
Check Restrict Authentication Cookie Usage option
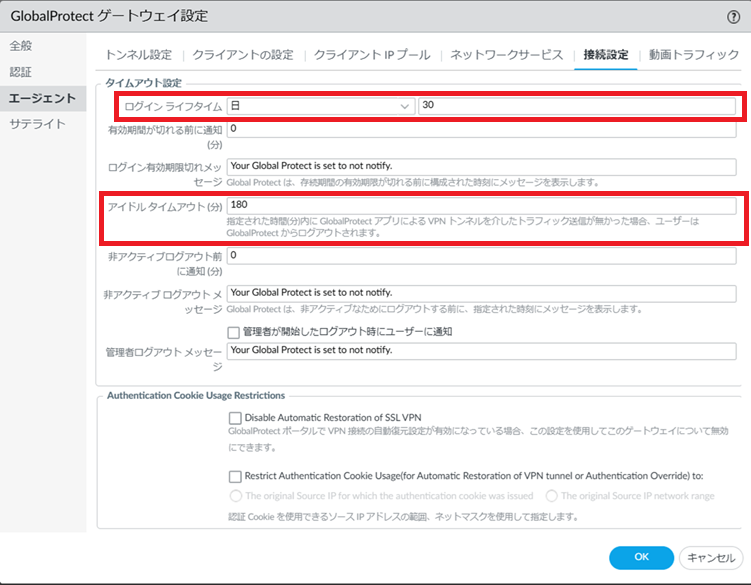coord(235,476)
